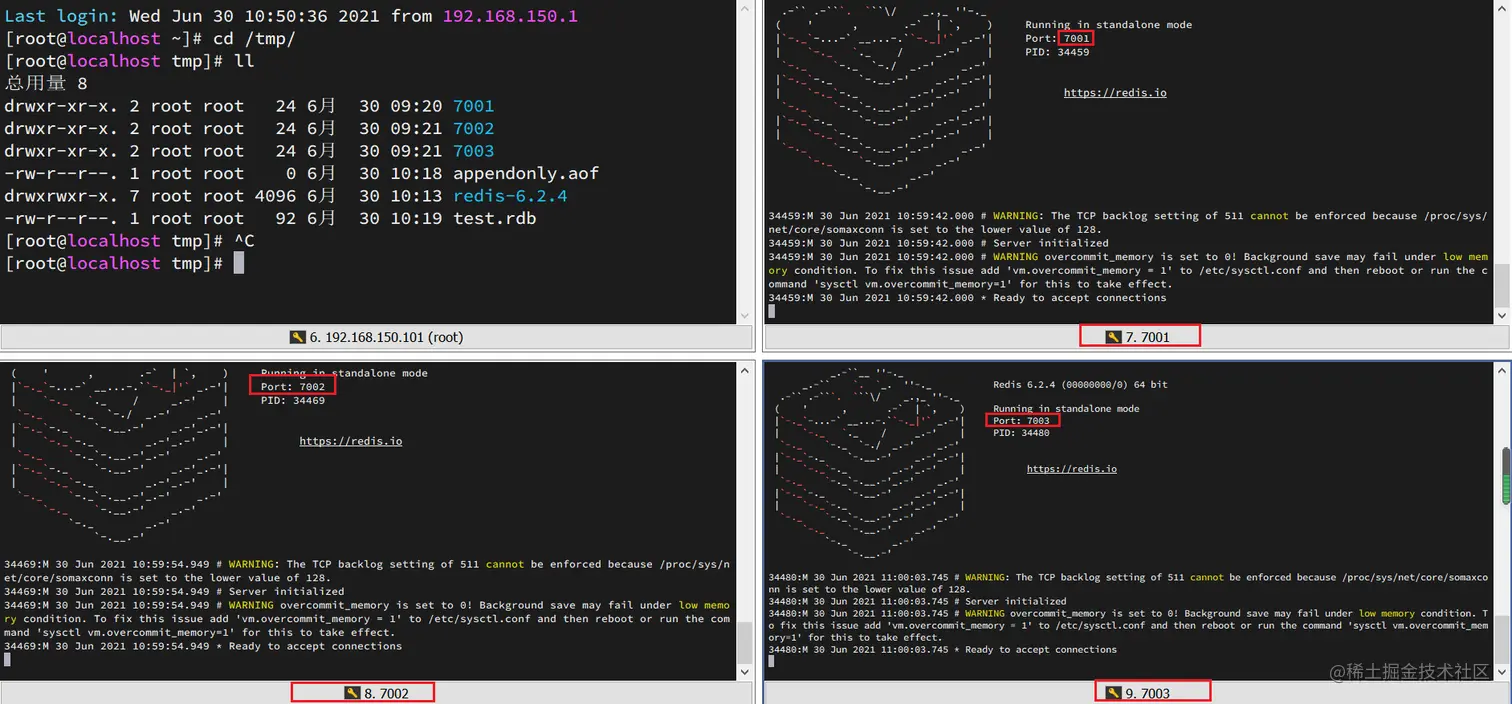
Task: Click 'Running in standalone mode' in 7003 pane
Action: point(1066,409)
